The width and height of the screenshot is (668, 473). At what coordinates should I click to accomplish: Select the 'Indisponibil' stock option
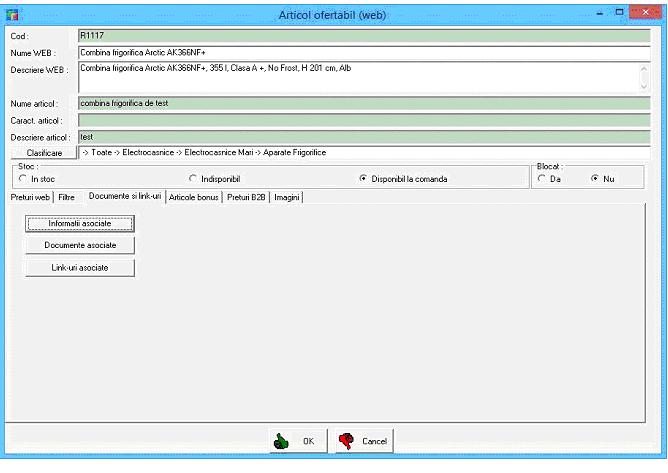click(x=192, y=178)
